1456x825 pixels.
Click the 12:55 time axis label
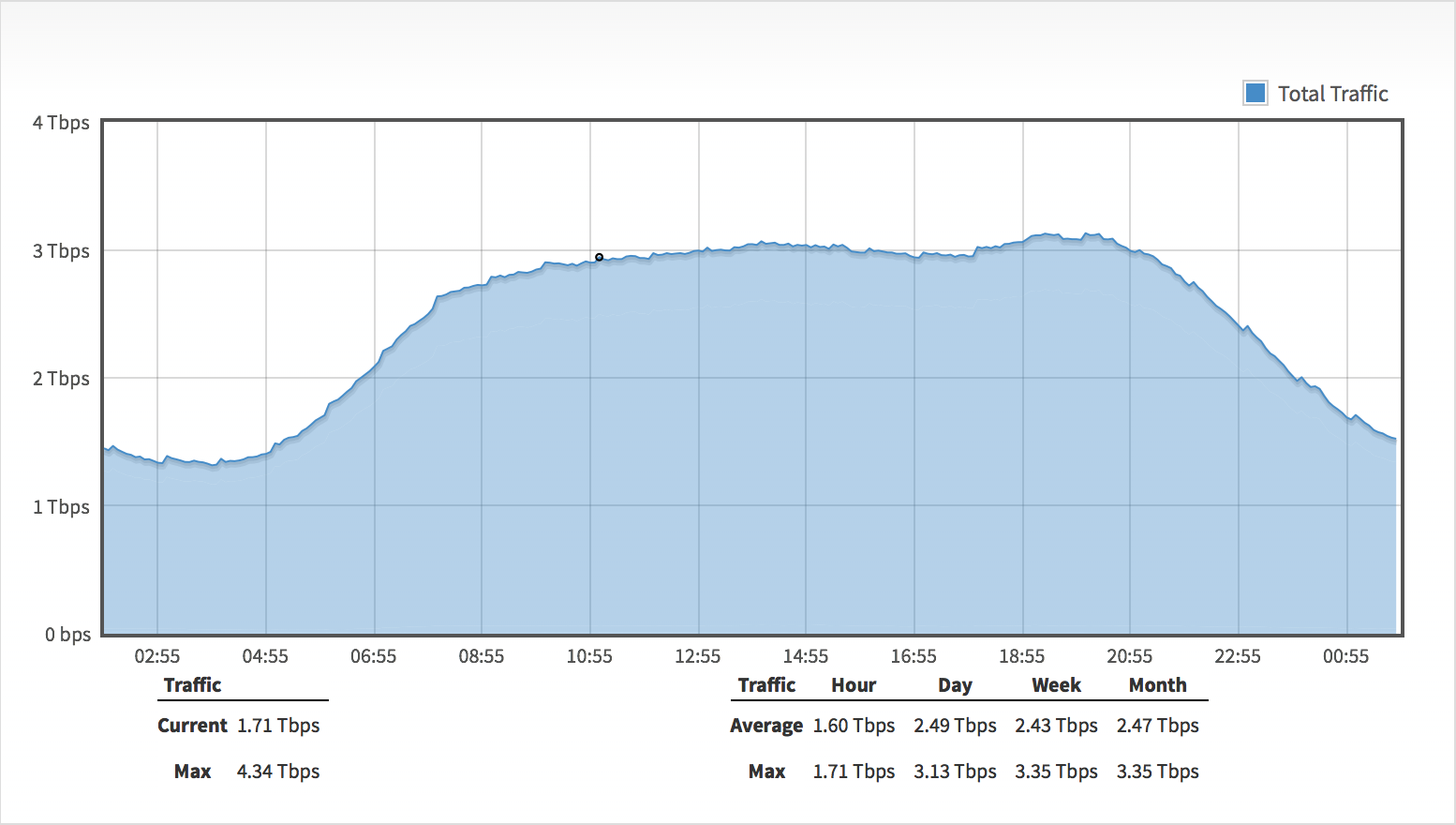(698, 656)
